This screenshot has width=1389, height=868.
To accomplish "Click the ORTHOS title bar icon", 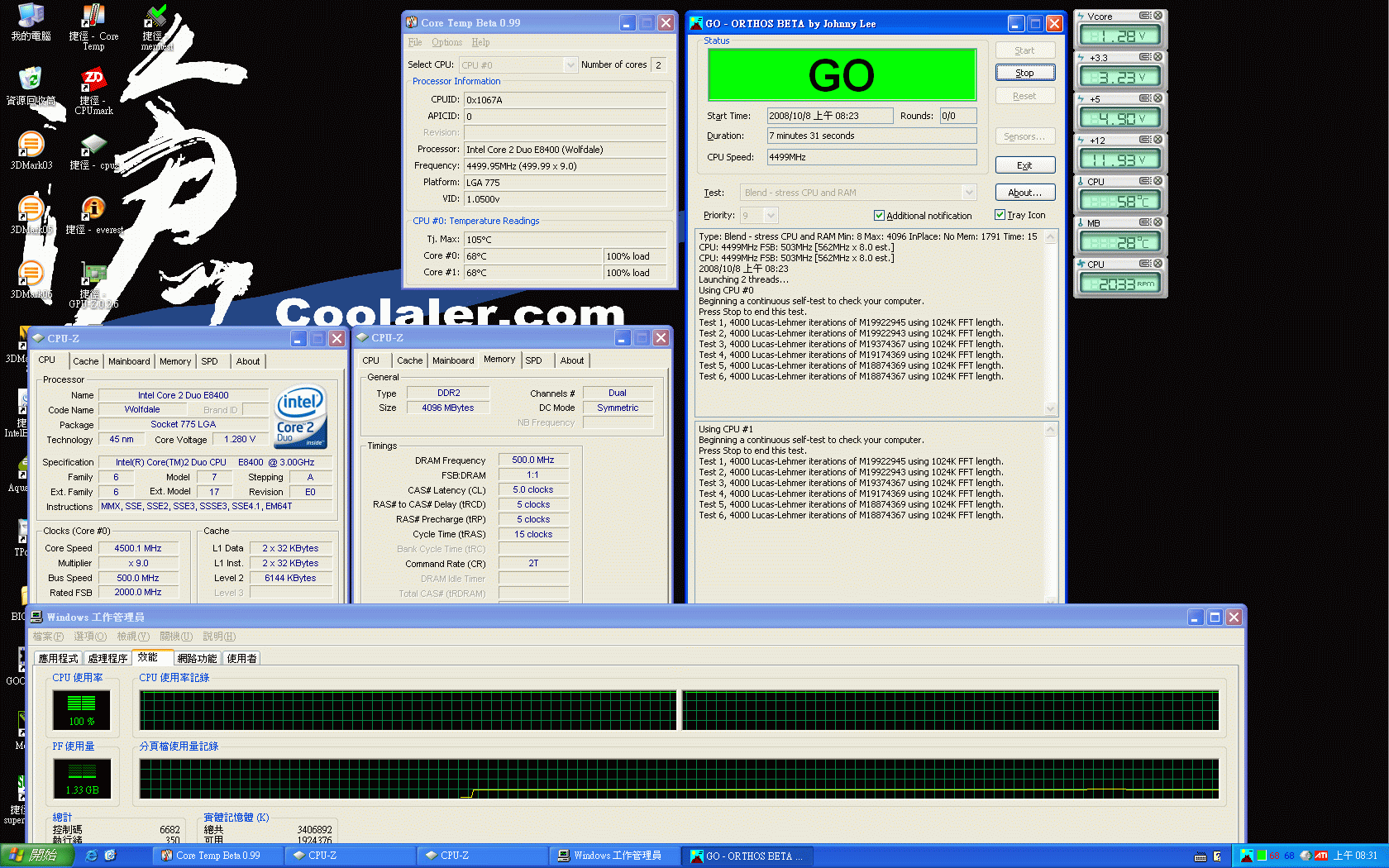I will 696,23.
